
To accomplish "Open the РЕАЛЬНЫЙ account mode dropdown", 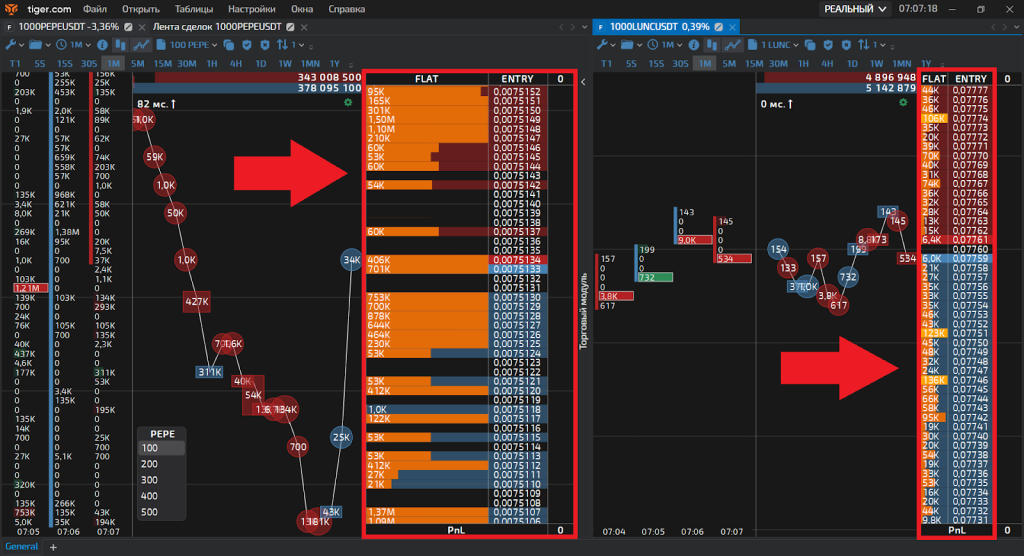I will [855, 9].
